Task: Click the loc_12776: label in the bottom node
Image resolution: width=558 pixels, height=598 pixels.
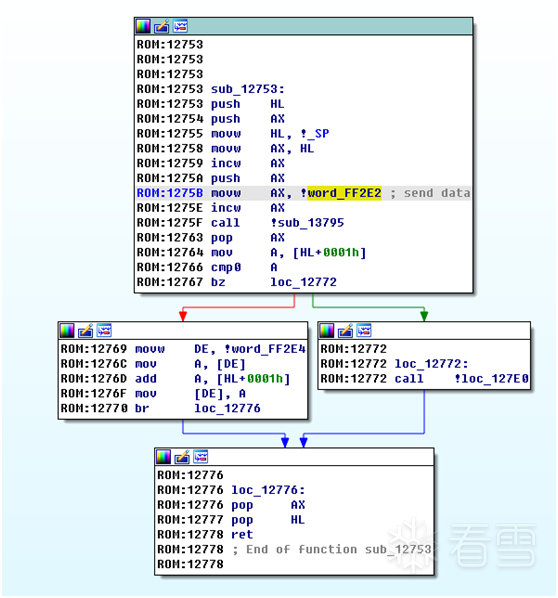Action: coord(269,490)
